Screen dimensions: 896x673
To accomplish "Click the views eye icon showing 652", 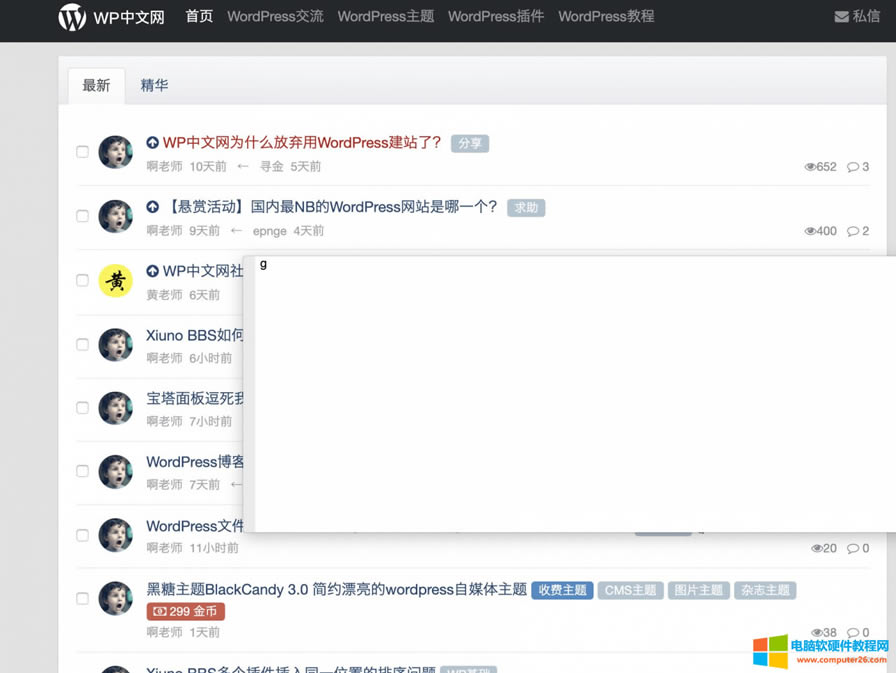I will 810,167.
